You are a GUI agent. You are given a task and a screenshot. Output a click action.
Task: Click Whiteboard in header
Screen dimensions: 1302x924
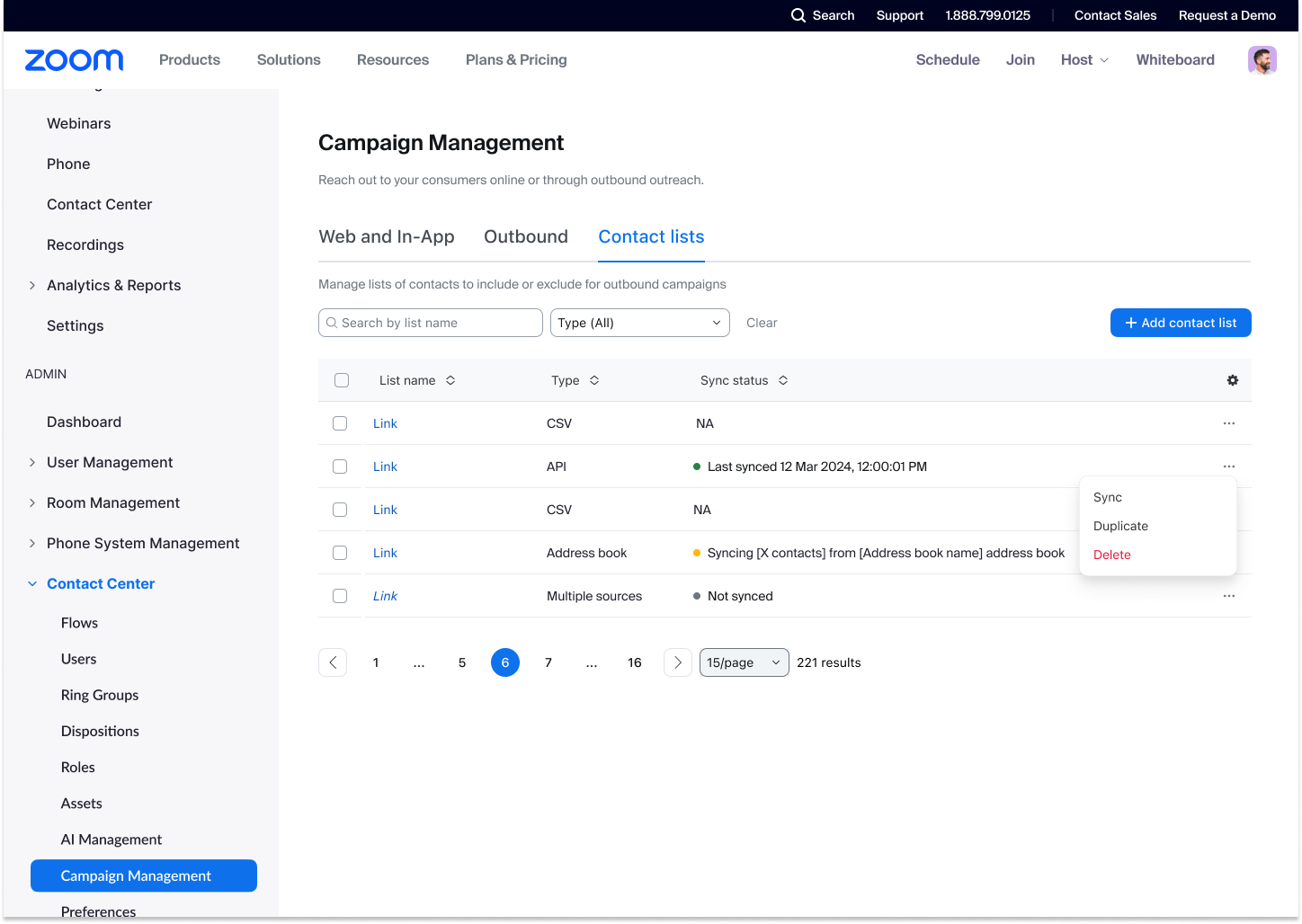click(x=1175, y=60)
